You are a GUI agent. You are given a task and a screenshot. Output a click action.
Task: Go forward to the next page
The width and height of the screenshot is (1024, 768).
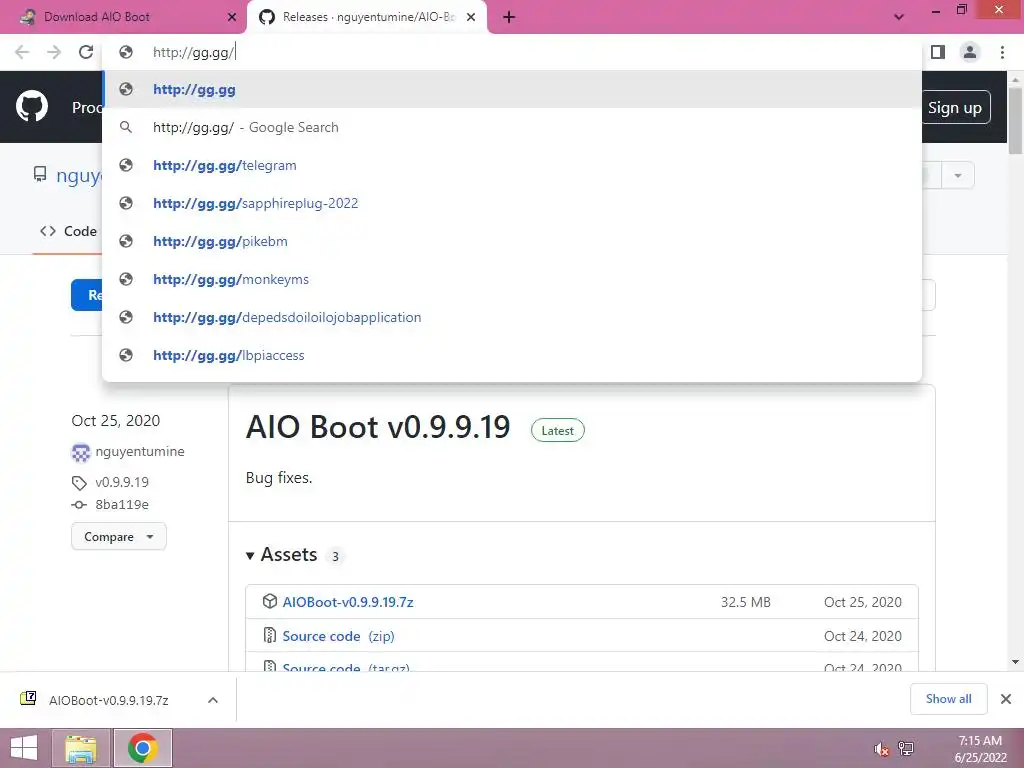54,52
